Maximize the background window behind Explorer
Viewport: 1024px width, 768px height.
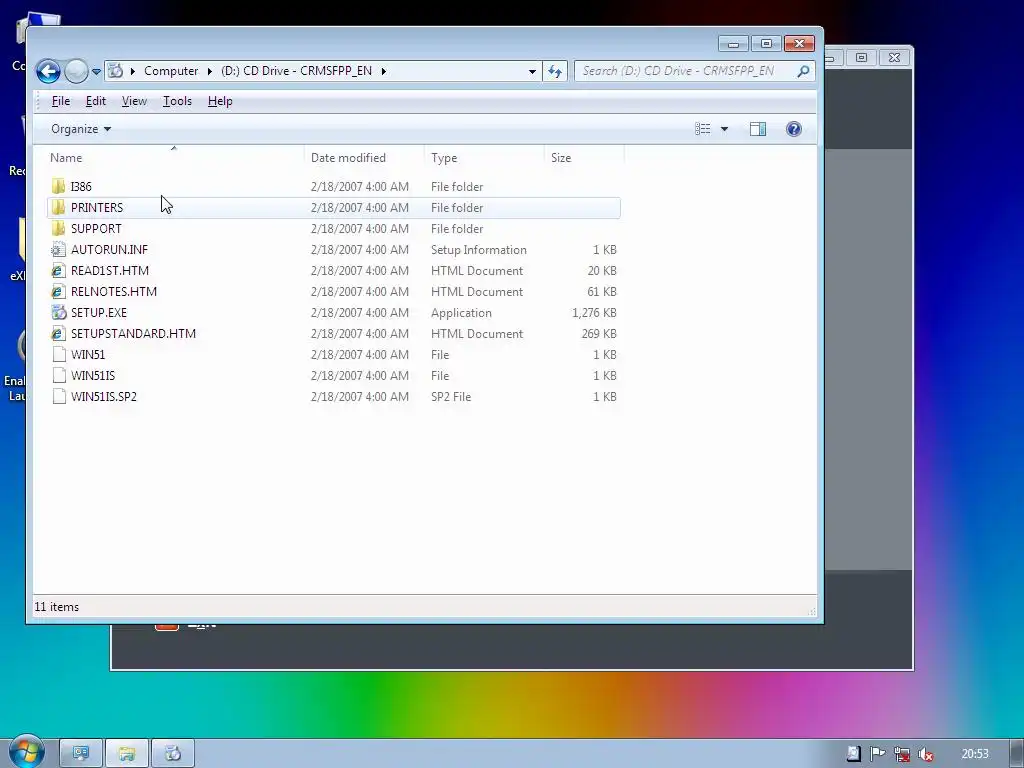point(861,57)
